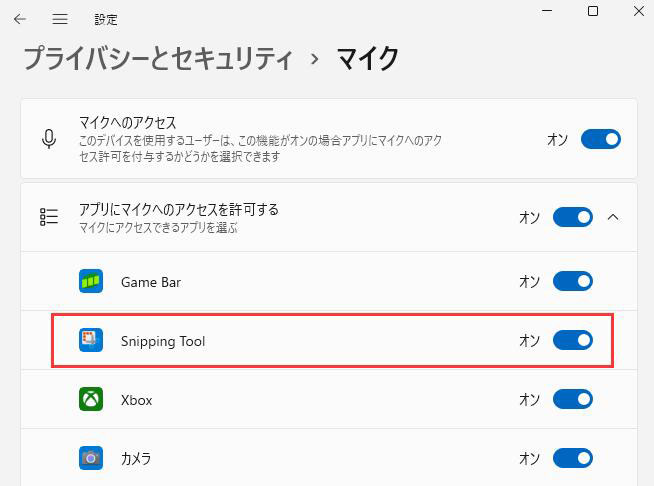Turn off アプリにマイクへのアクセスを許可する toggle
Screen dimensions: 654x486
pos(572,217)
